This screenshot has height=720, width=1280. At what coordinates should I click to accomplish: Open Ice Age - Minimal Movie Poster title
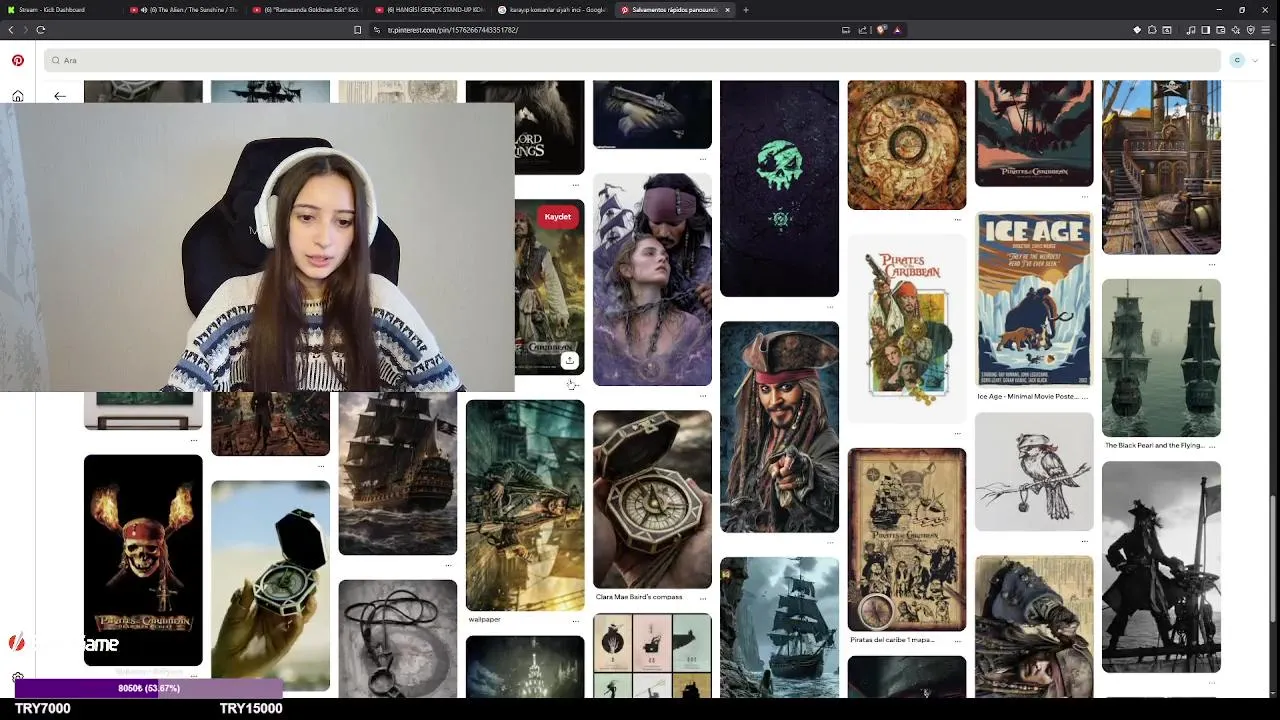(x=1027, y=396)
